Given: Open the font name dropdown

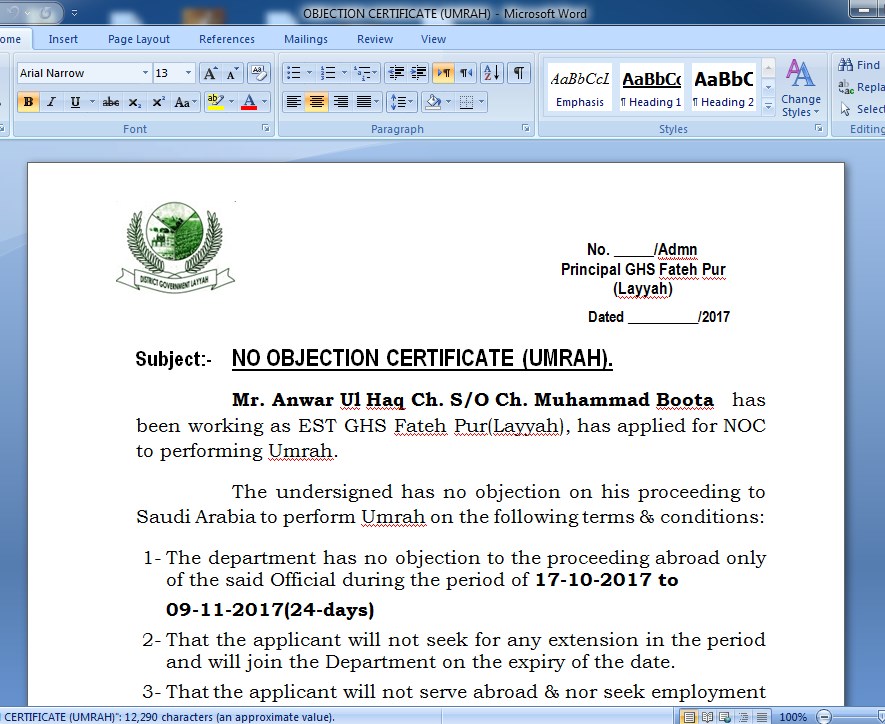Looking at the screenshot, I should click(x=144, y=73).
